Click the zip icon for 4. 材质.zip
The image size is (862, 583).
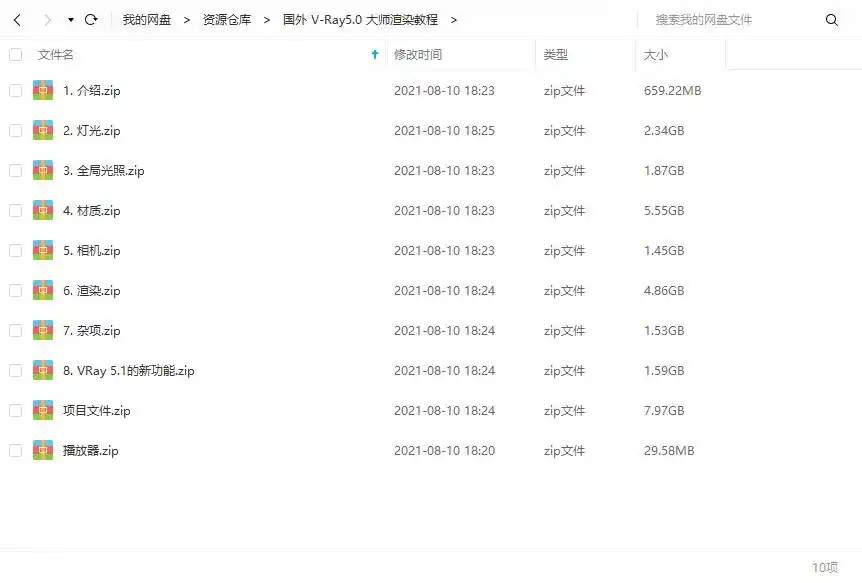[x=43, y=211]
